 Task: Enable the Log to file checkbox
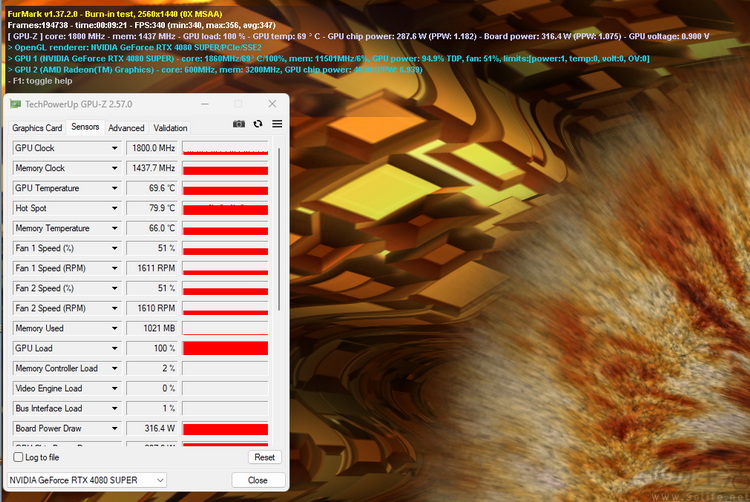[18, 457]
